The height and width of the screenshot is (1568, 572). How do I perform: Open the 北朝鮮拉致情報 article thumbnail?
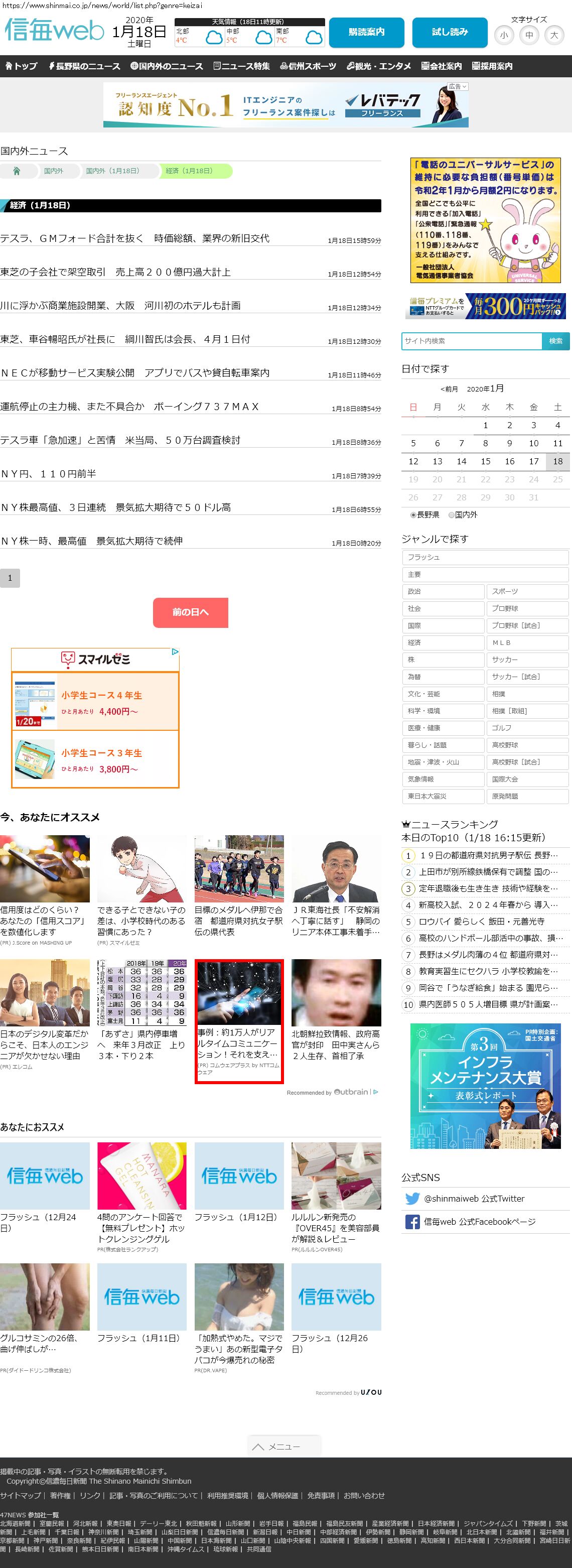(x=336, y=992)
